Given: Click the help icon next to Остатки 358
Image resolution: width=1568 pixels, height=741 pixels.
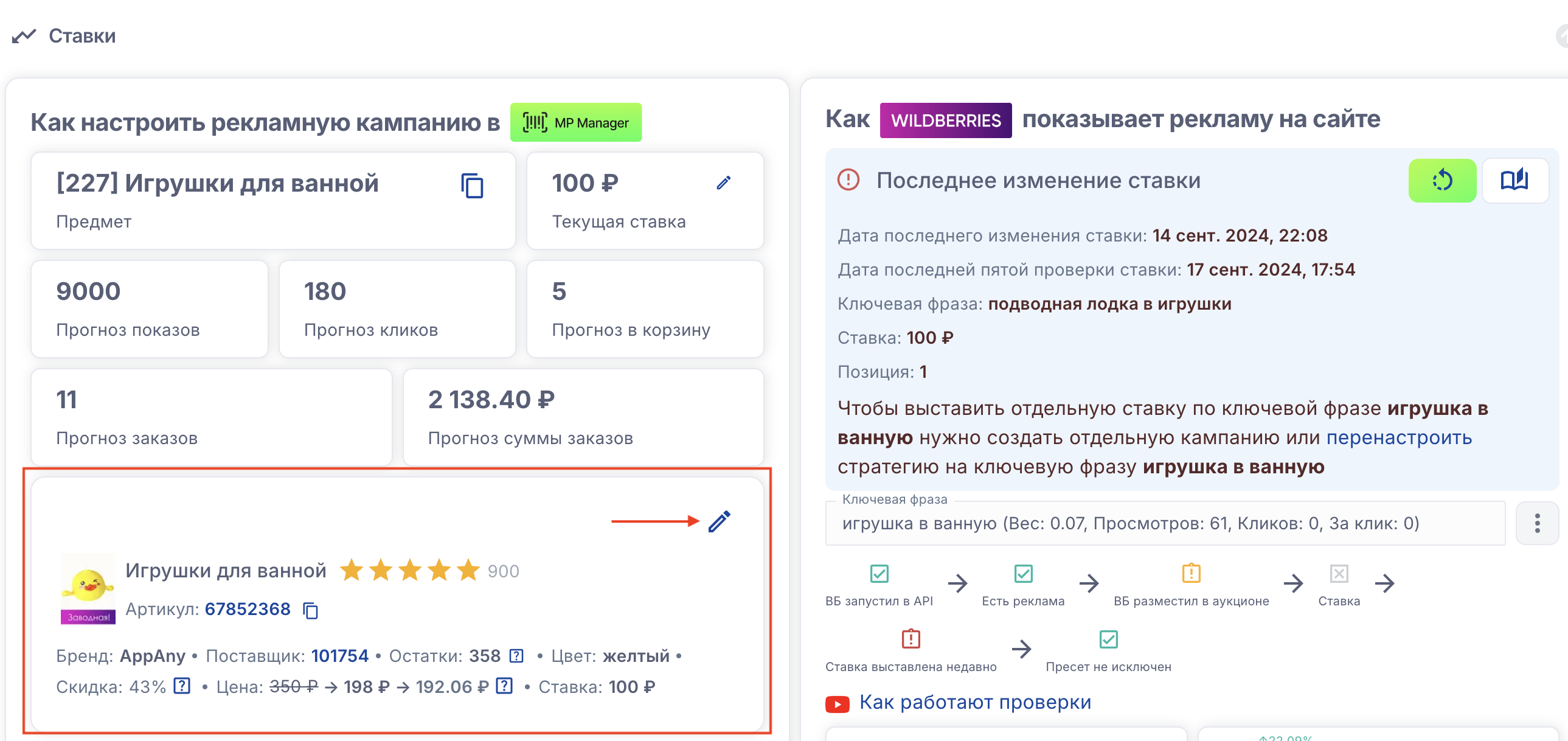Looking at the screenshot, I should click(x=516, y=656).
